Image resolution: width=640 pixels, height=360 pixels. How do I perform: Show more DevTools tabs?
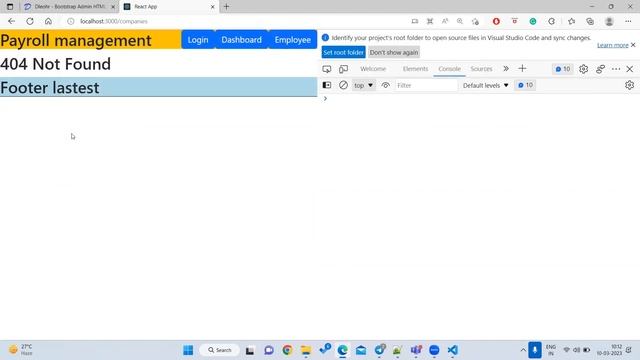[x=506, y=69]
